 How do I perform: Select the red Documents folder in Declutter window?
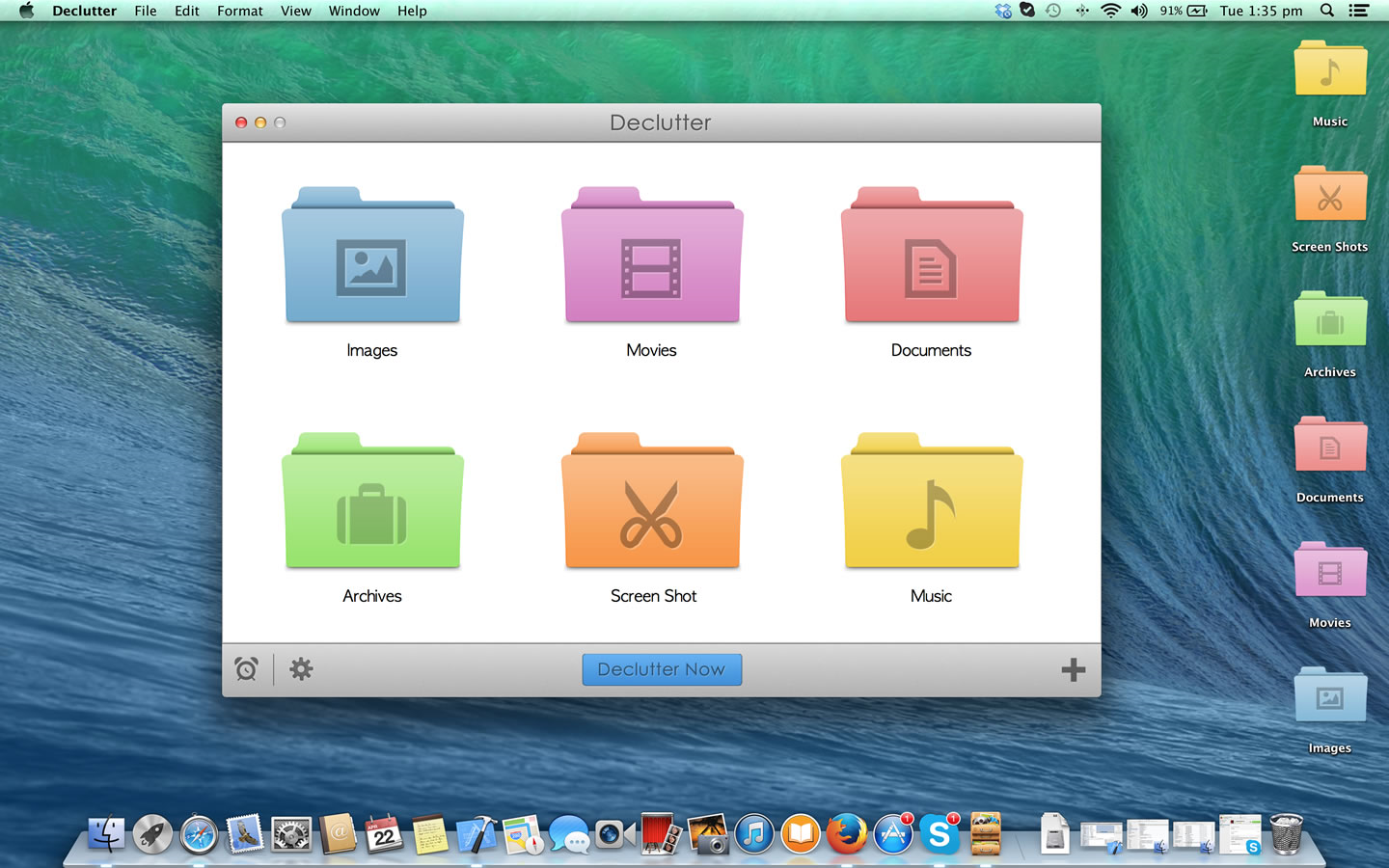932,255
